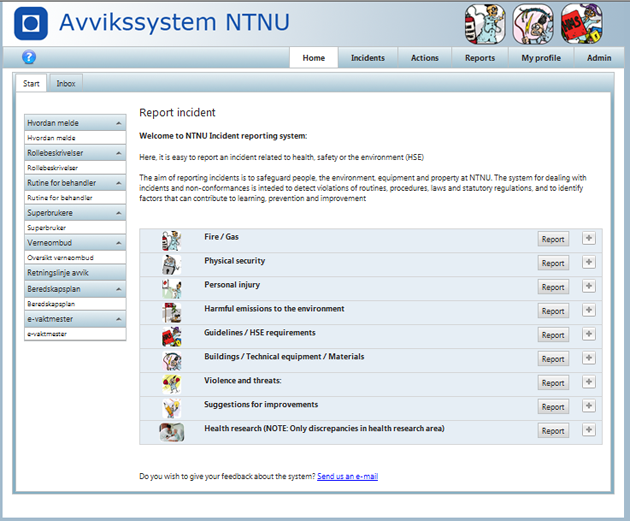Open the Incidents menu tab
This screenshot has height=521, width=630.
pos(368,58)
